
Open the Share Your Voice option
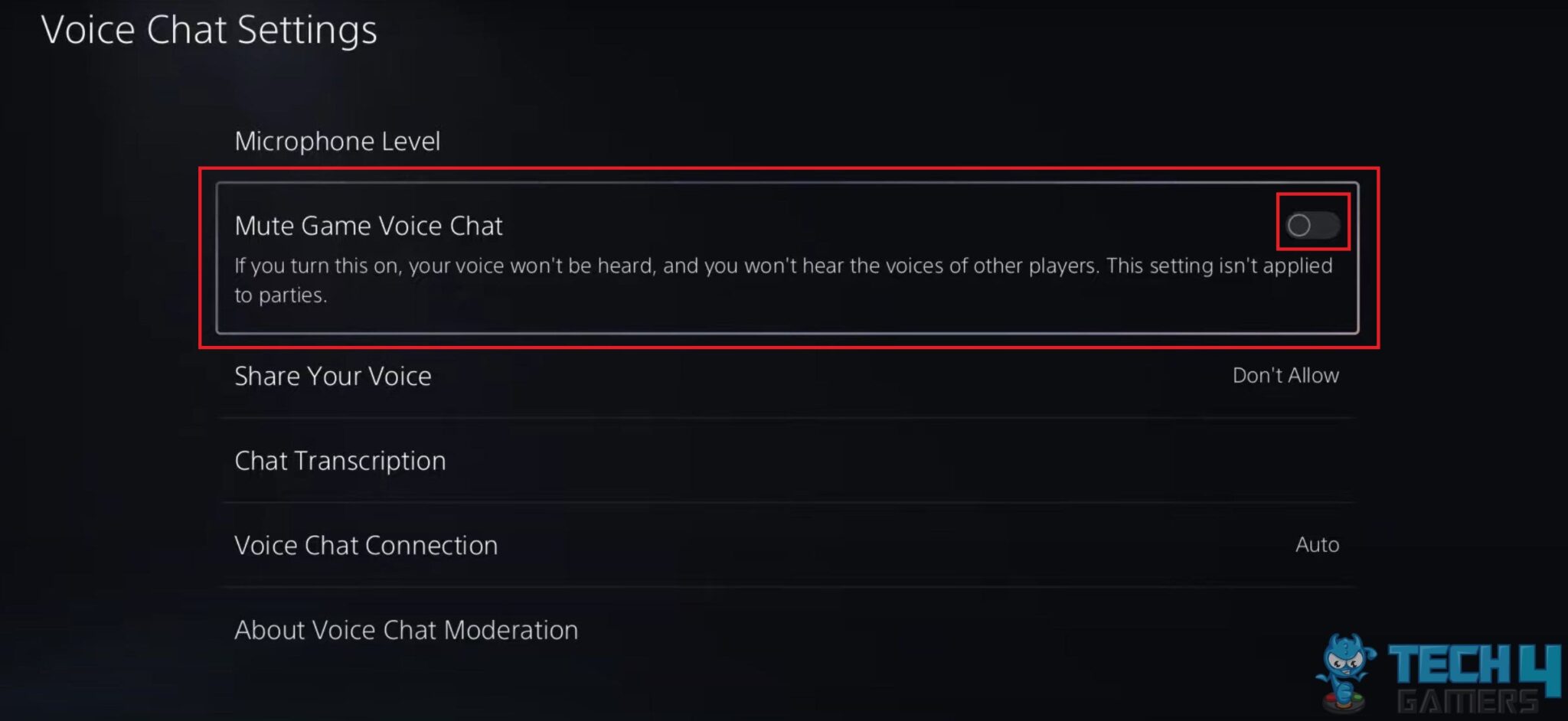tap(333, 376)
